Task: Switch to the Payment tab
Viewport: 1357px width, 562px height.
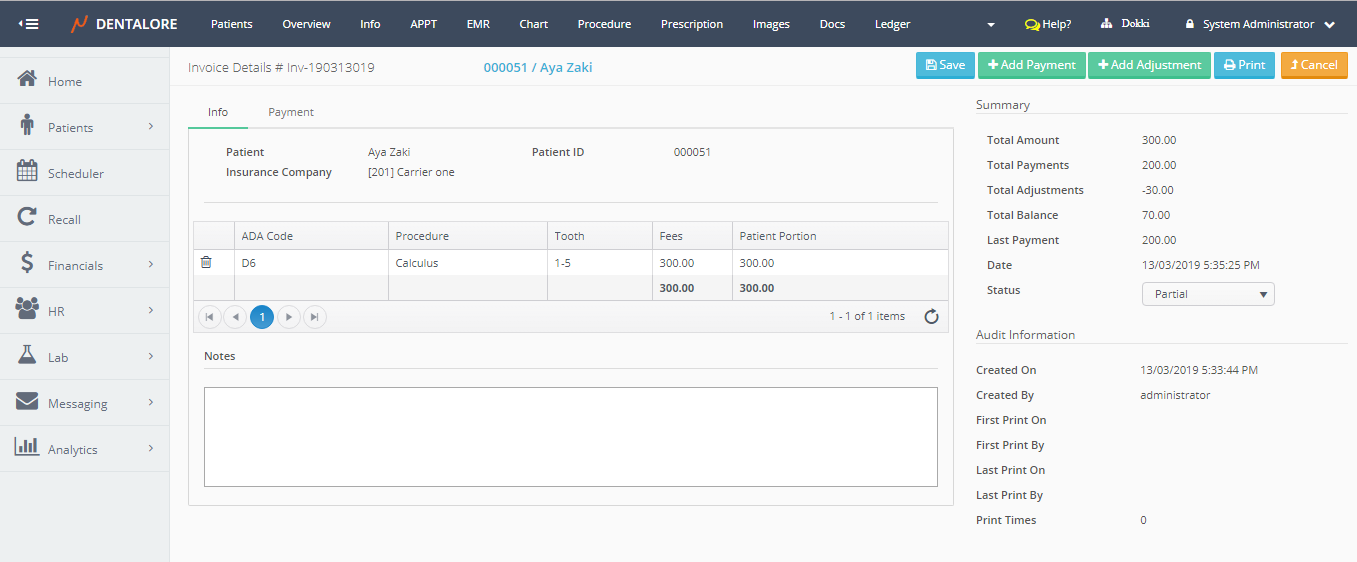Action: (291, 112)
